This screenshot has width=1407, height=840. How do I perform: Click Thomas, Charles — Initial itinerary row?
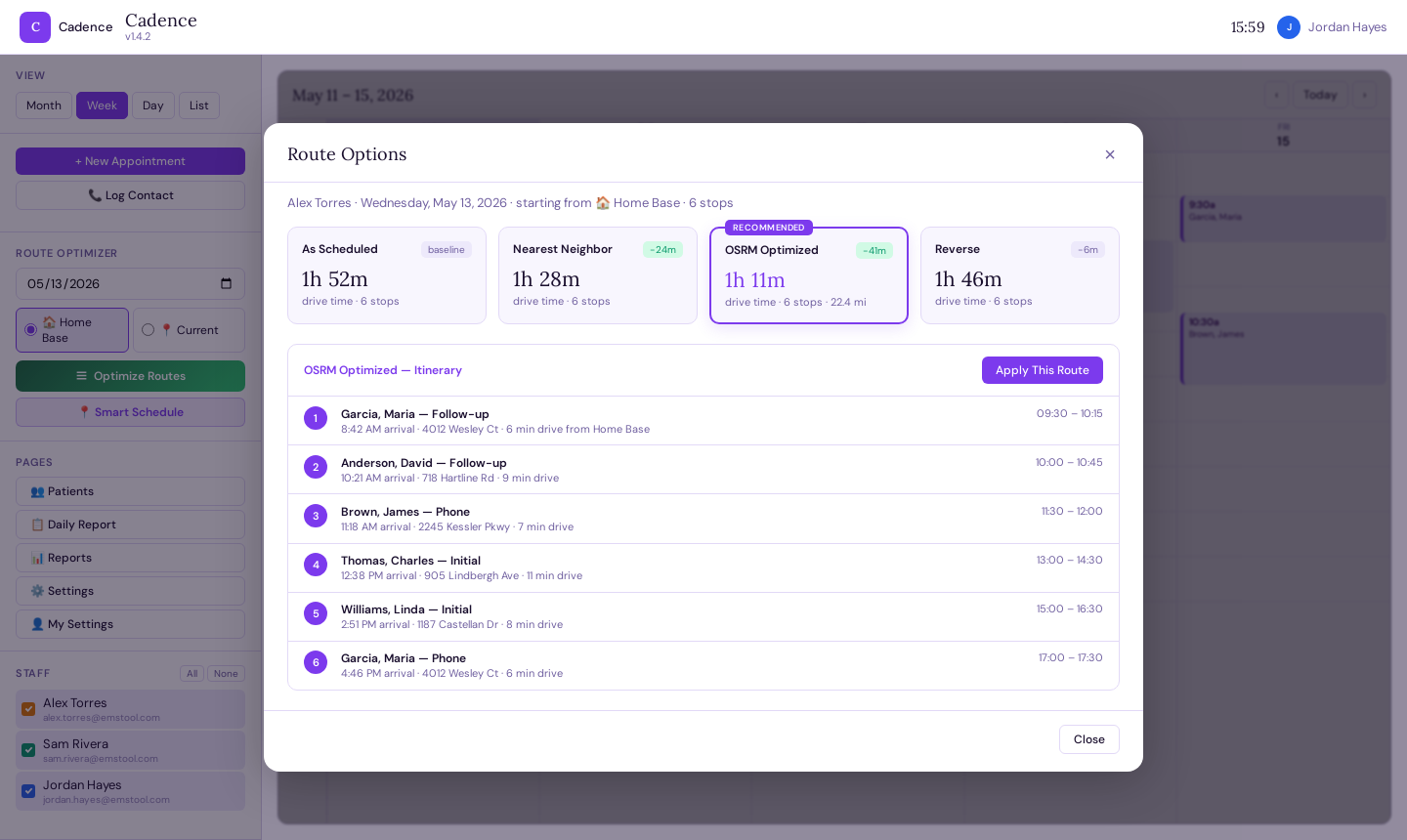click(x=703, y=567)
